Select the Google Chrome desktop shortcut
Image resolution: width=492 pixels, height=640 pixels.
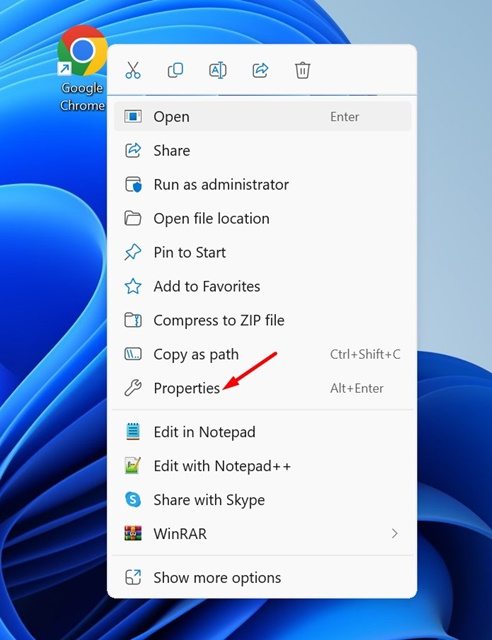click(x=82, y=68)
